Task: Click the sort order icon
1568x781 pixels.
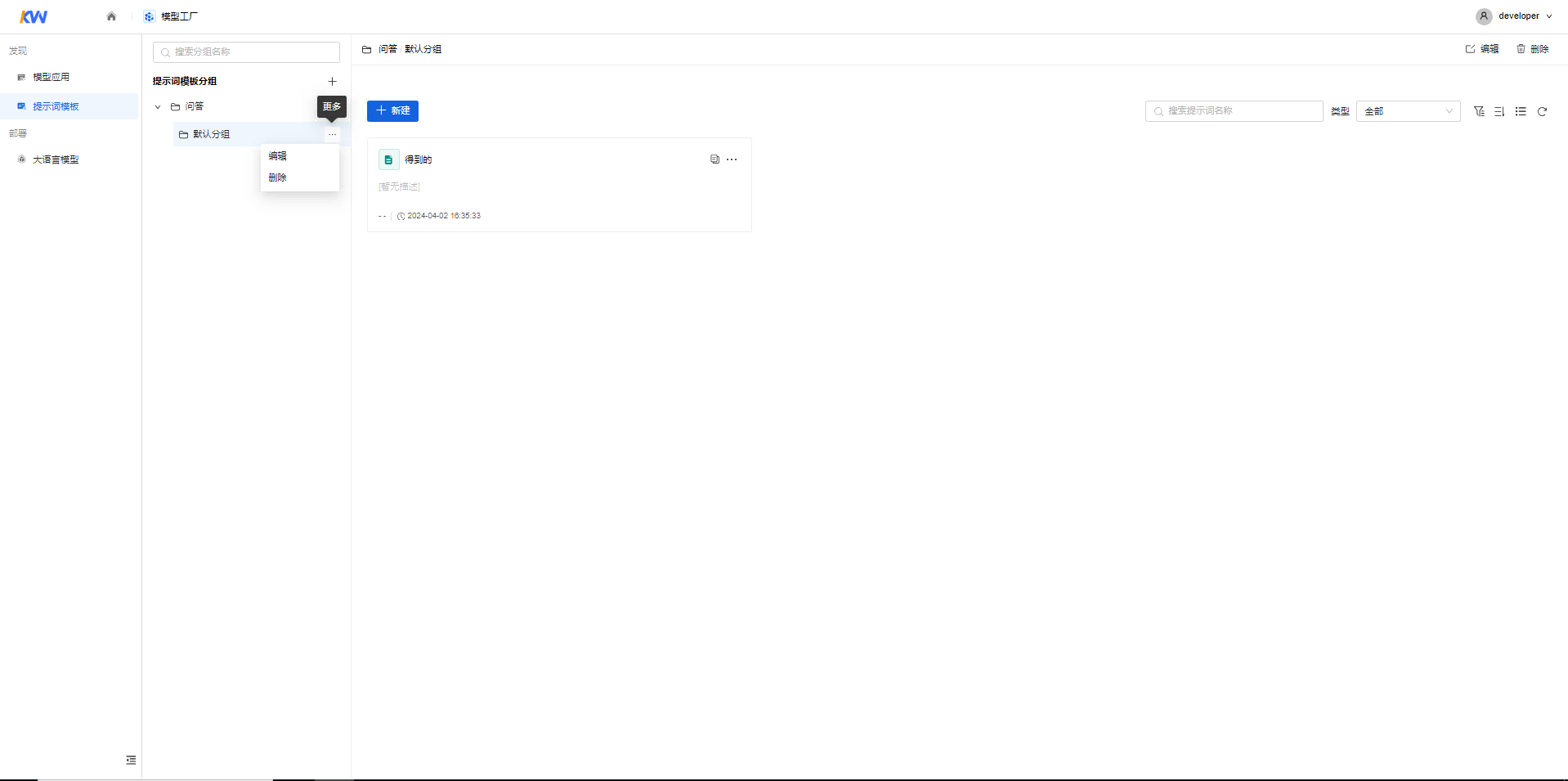Action: [x=1499, y=111]
